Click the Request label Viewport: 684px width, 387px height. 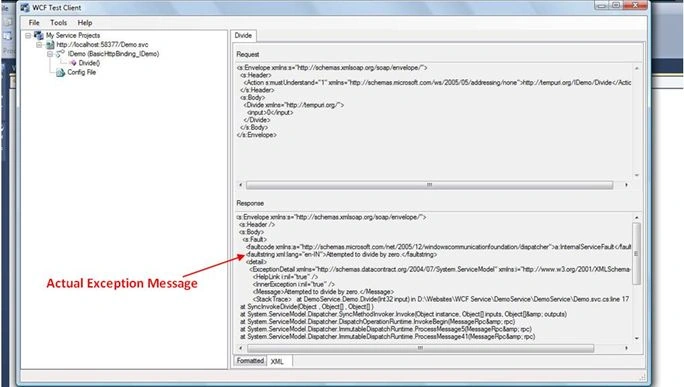248,55
